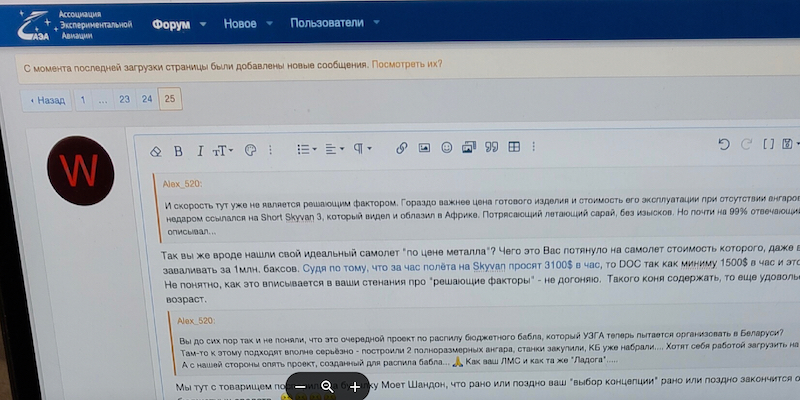The height and width of the screenshot is (400, 800).
Task: Open the font size dropdown
Action: (x=223, y=150)
